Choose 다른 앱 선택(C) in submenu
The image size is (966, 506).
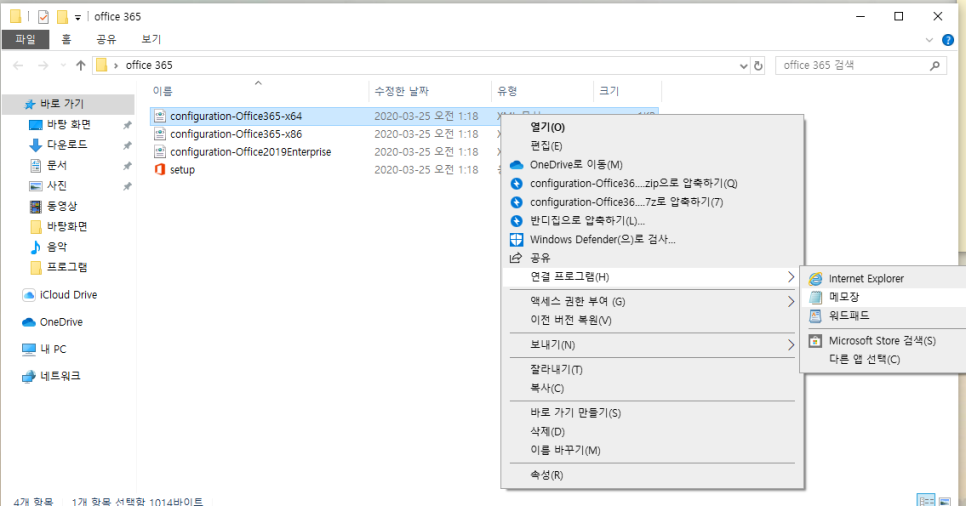883,359
